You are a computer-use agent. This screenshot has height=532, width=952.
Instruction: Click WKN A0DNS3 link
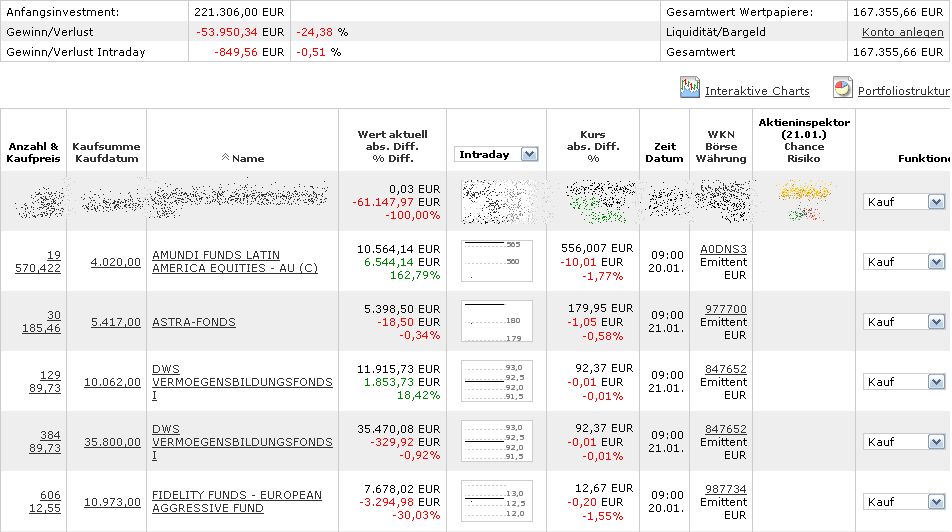[x=723, y=249]
